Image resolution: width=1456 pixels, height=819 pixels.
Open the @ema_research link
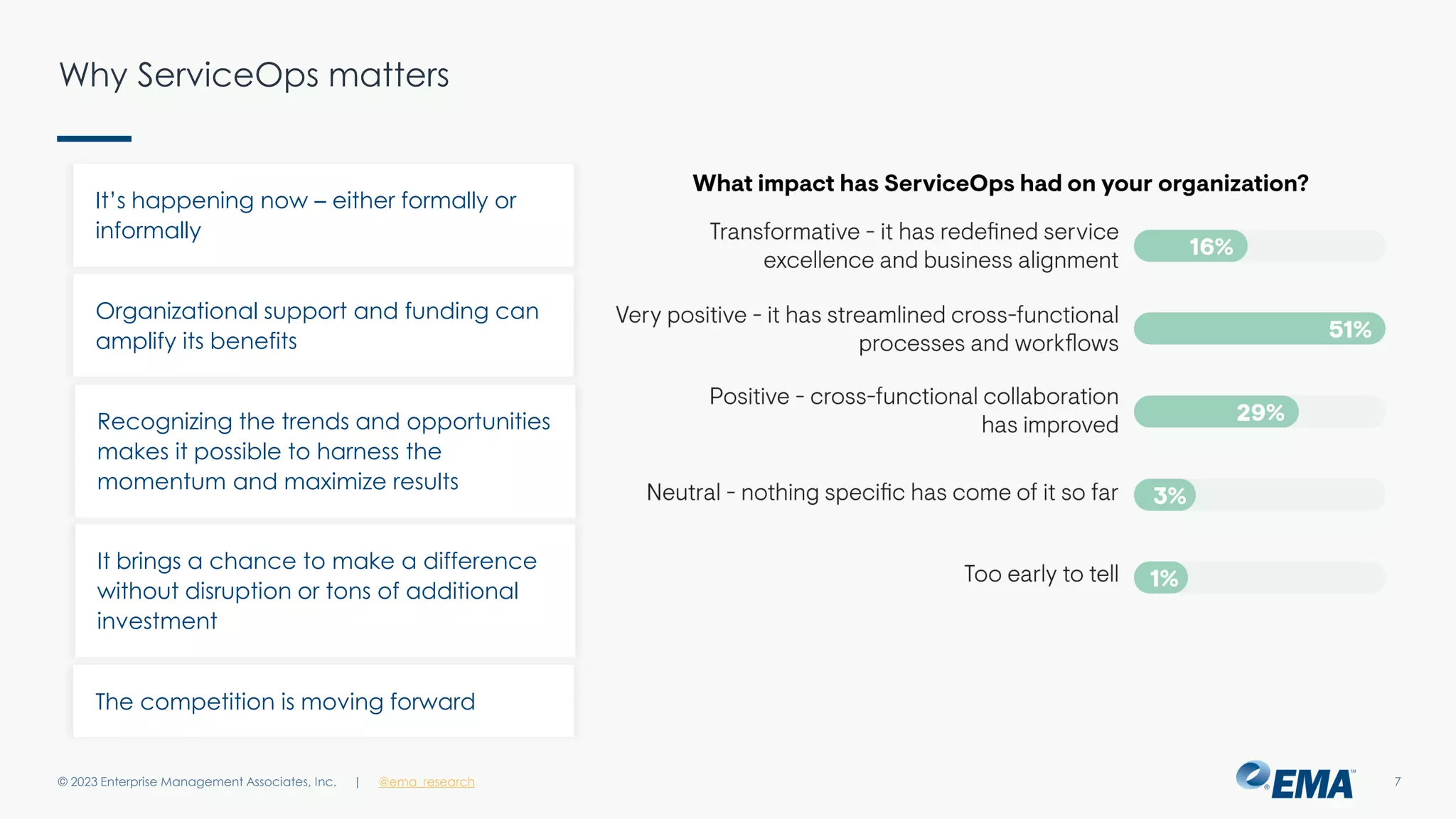tap(426, 782)
